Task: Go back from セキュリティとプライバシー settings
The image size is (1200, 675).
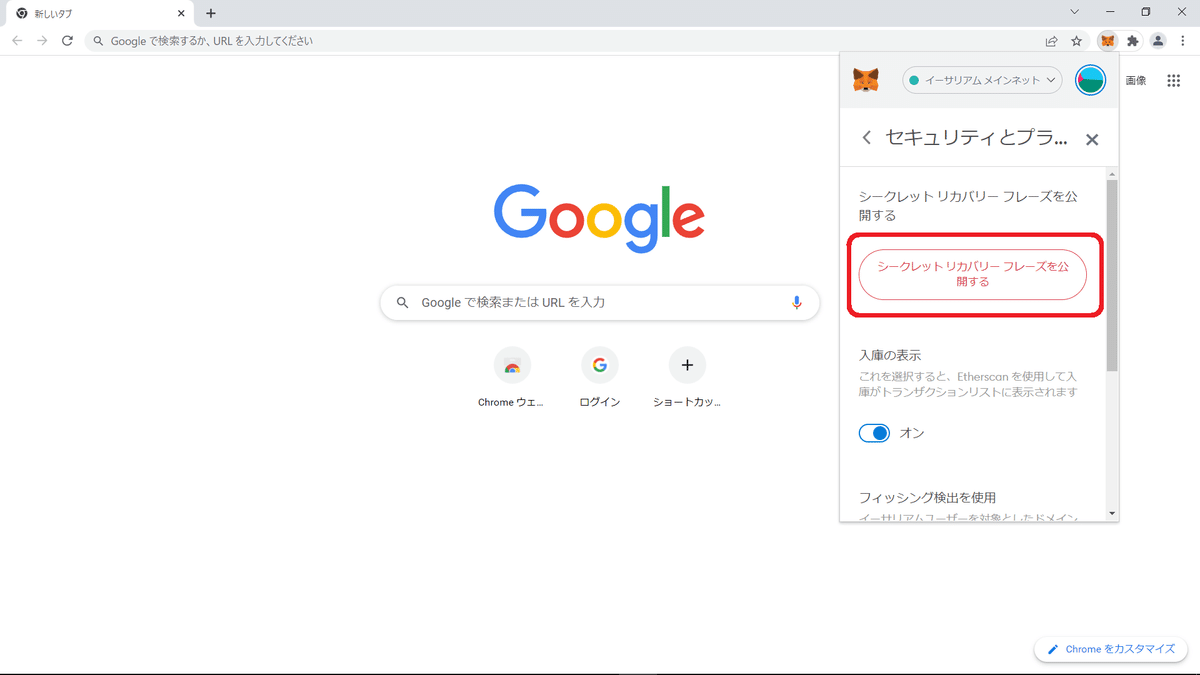Action: coord(867,138)
